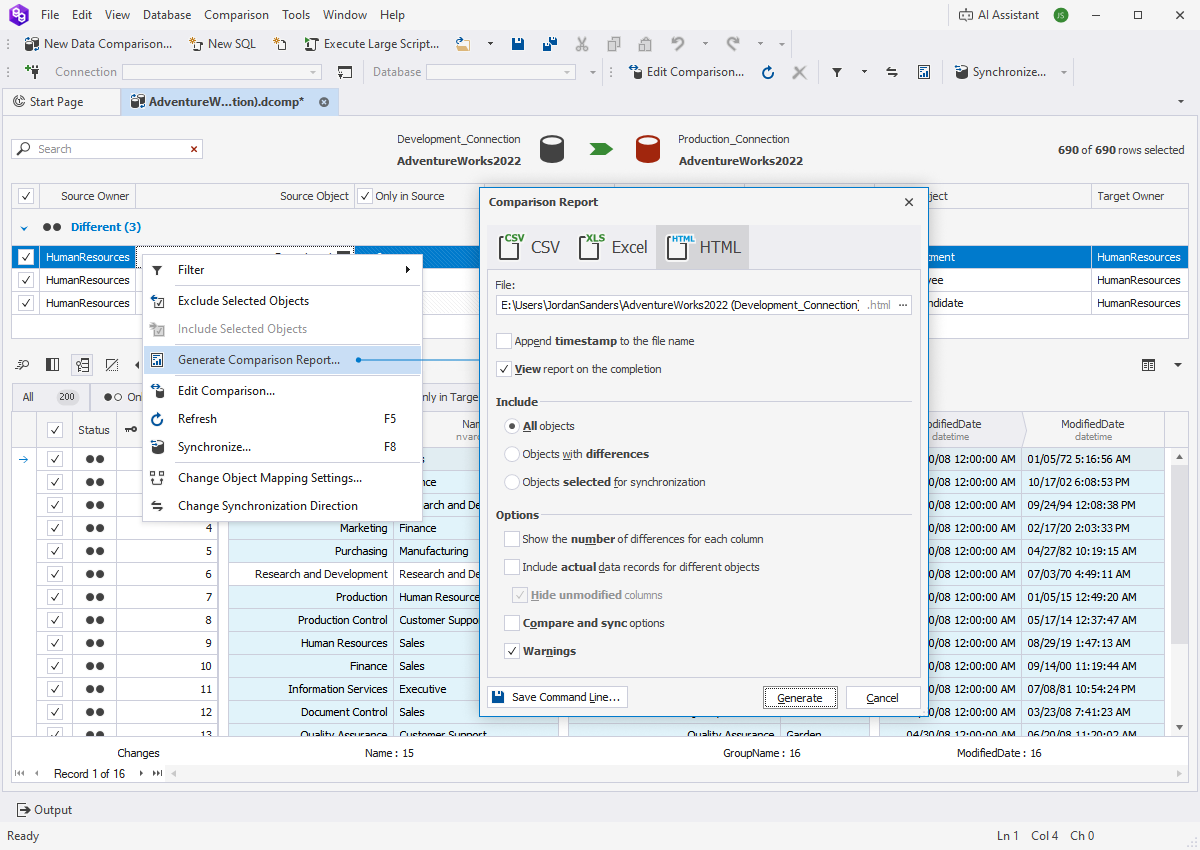Click Execute Large Script toolbar button
Image resolution: width=1200 pixels, height=850 pixels.
click(x=370, y=44)
